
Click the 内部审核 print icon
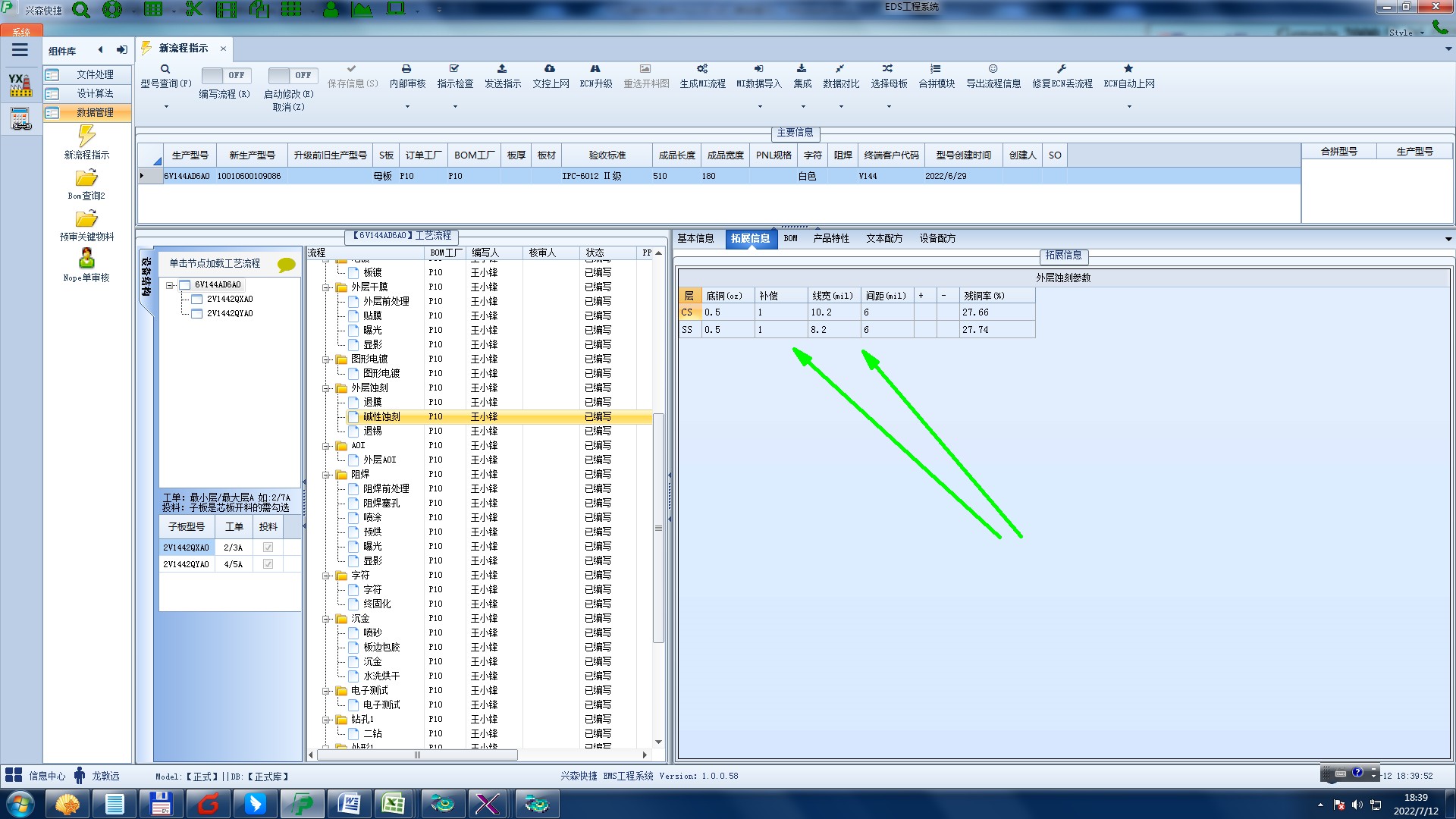[406, 69]
